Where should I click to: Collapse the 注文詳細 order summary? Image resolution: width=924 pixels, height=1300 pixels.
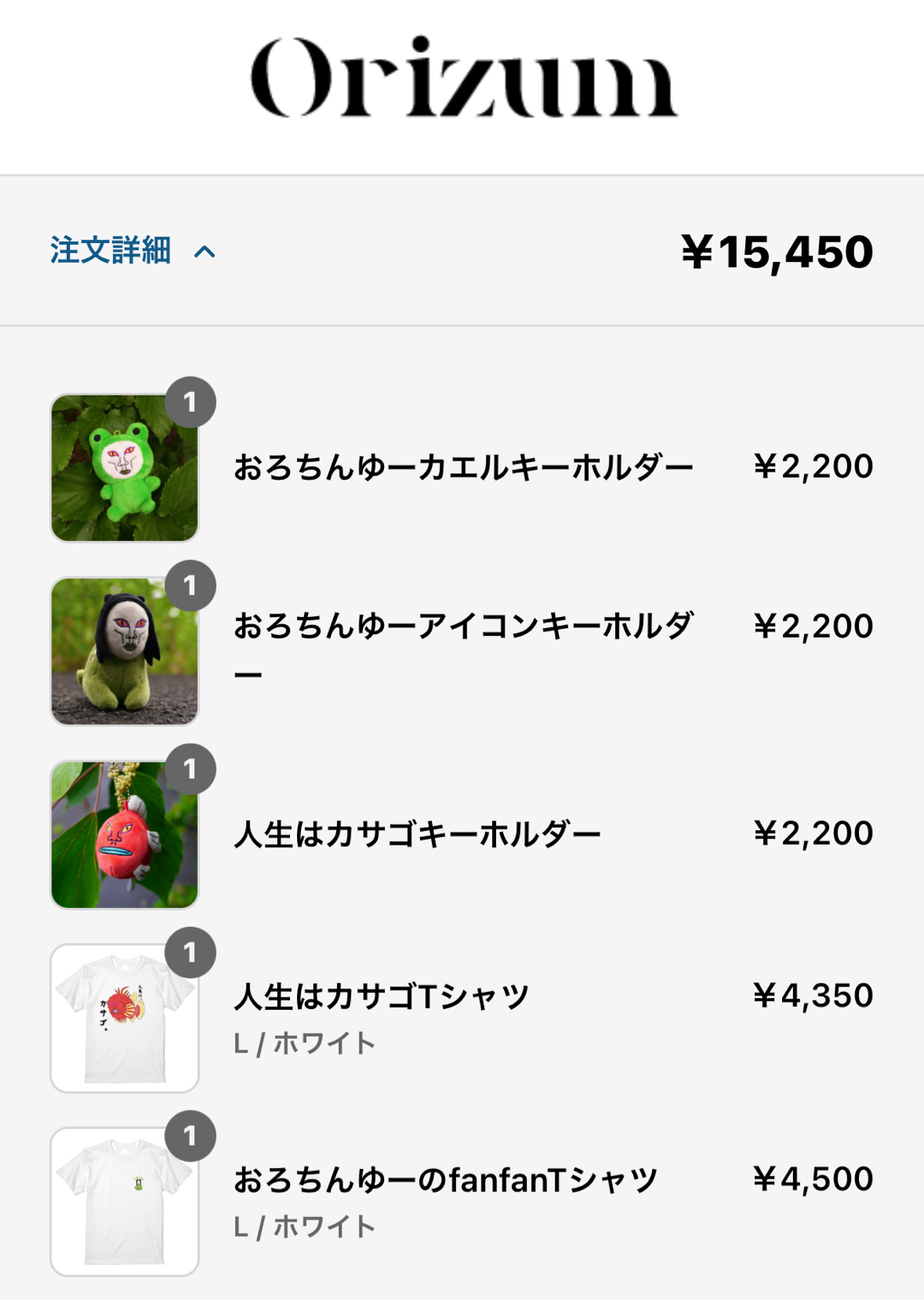coord(110,251)
